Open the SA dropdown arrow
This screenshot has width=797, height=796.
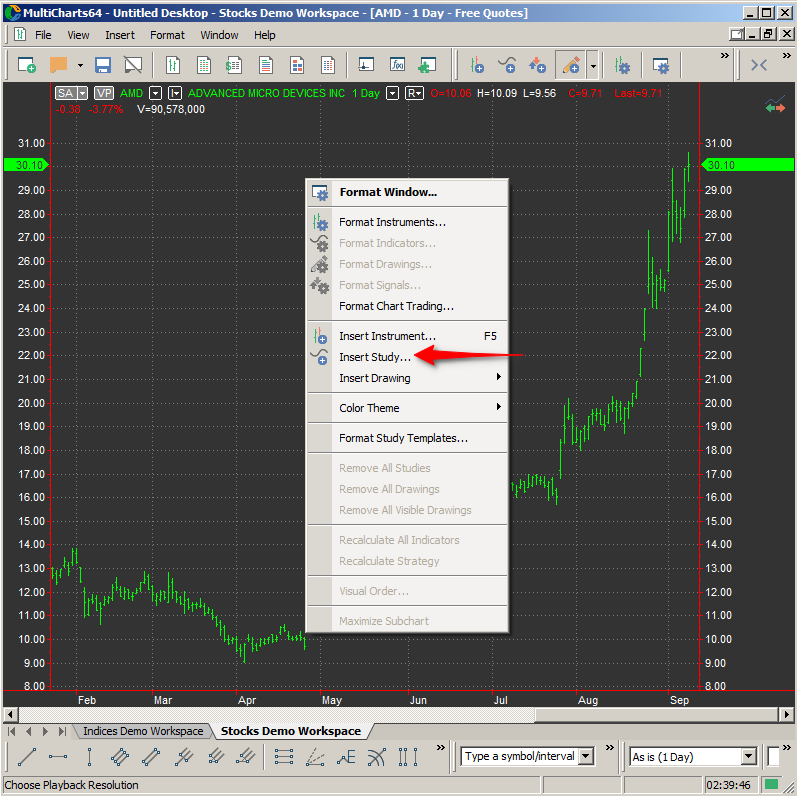click(x=82, y=93)
